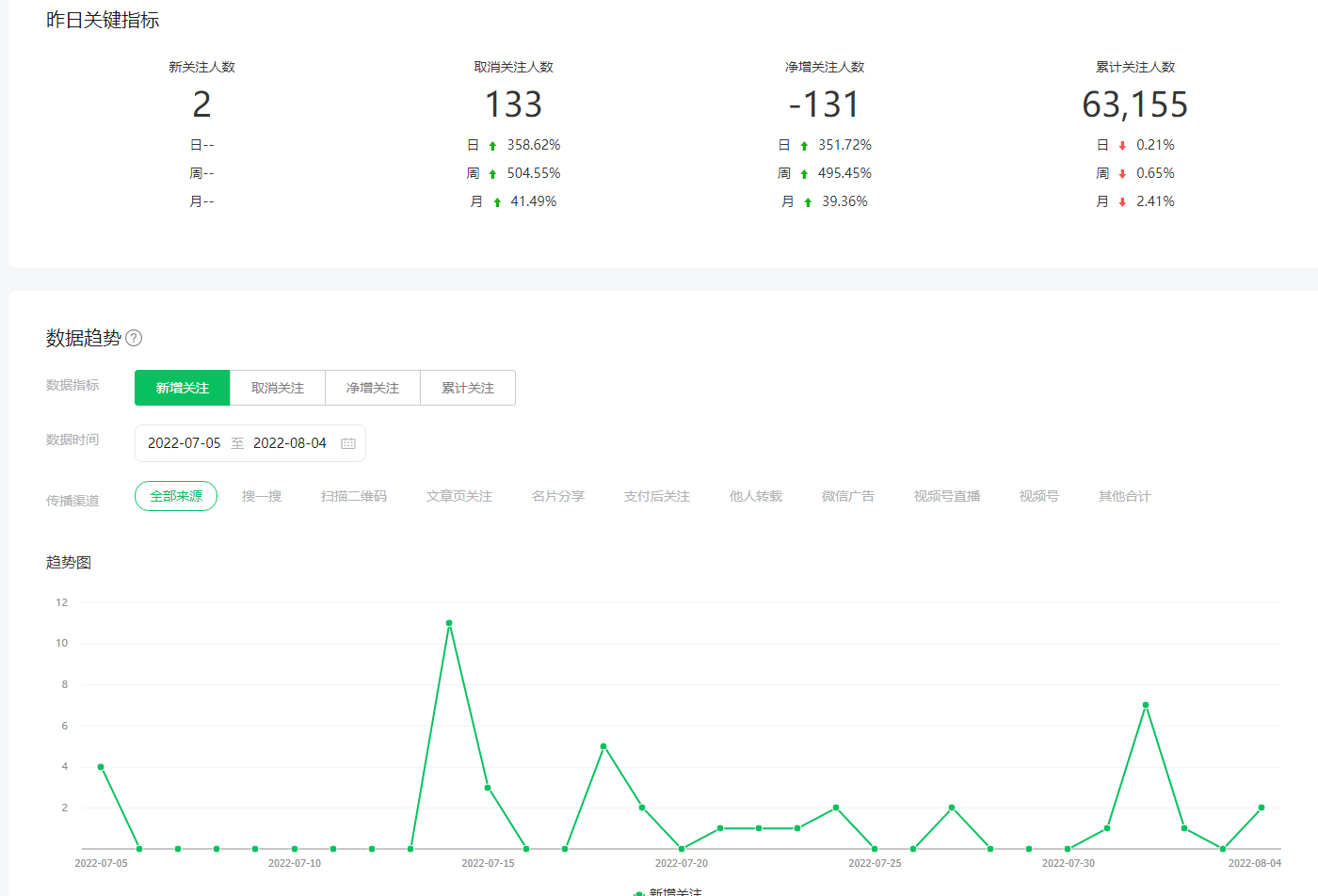Filter by 他人转载 channel
This screenshot has height=896, width=1318.
(756, 496)
